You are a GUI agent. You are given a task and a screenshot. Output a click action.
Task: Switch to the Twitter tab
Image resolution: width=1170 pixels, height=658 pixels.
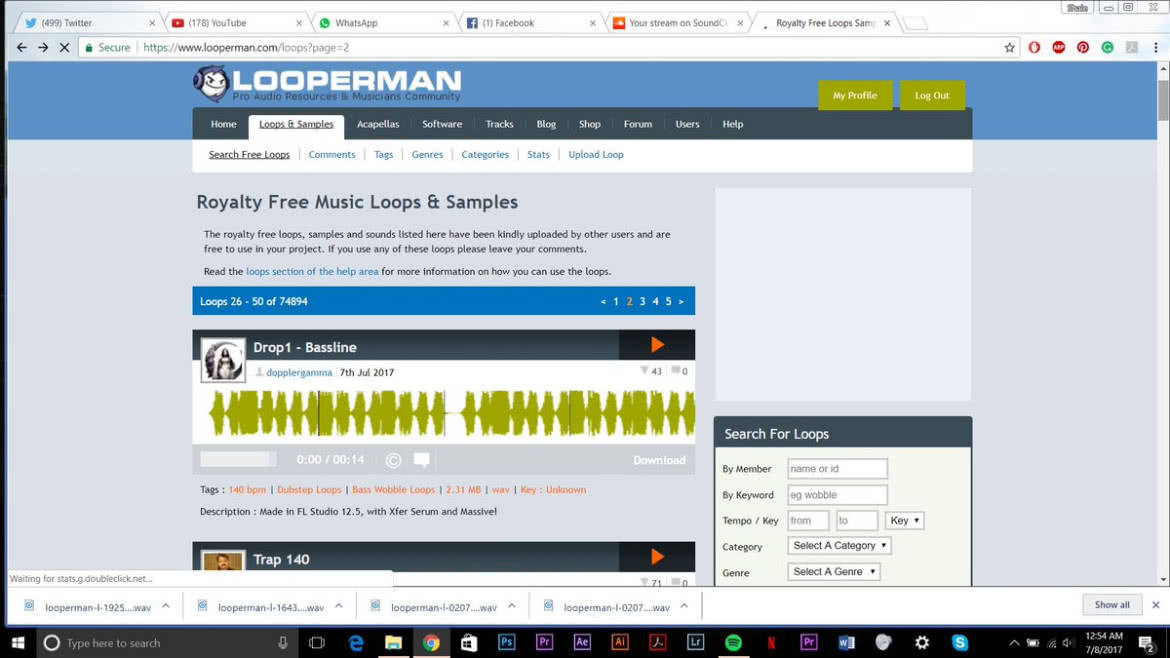87,23
